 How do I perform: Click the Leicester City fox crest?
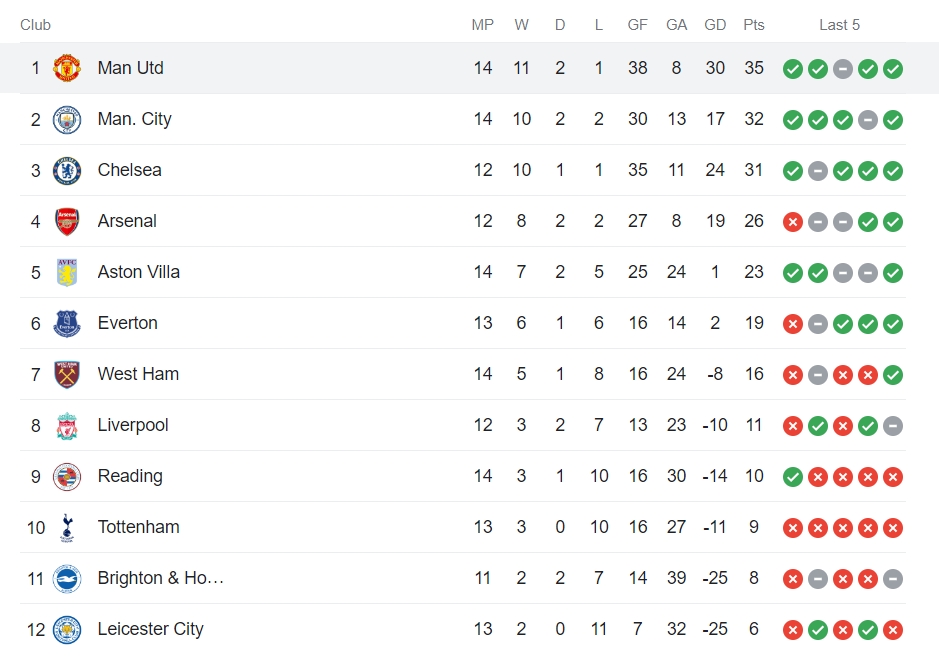[67, 629]
